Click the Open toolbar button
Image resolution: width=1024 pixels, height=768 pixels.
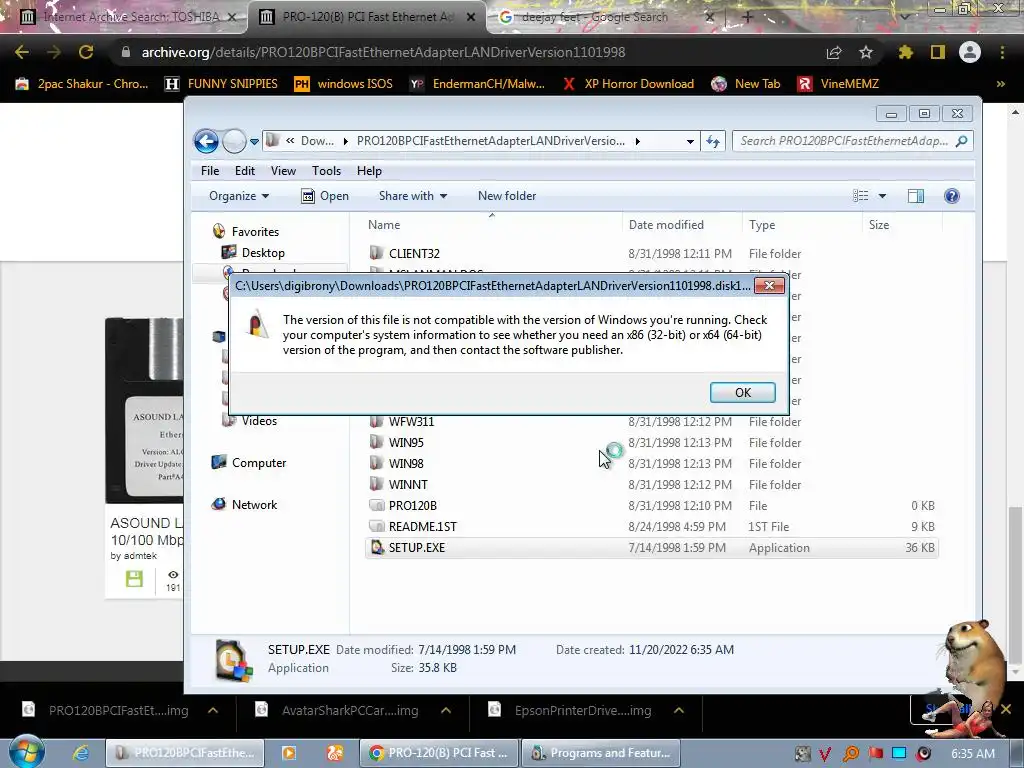pos(325,196)
